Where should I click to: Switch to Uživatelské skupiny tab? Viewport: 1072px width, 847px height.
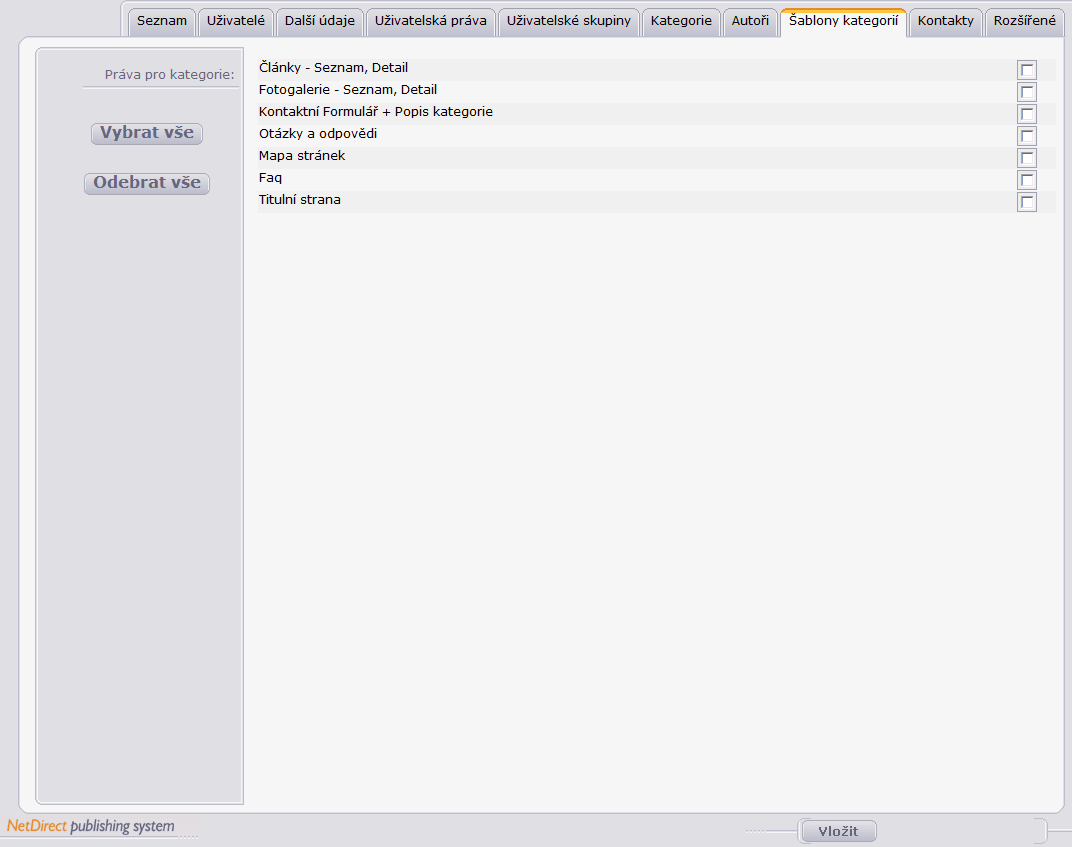(x=569, y=21)
